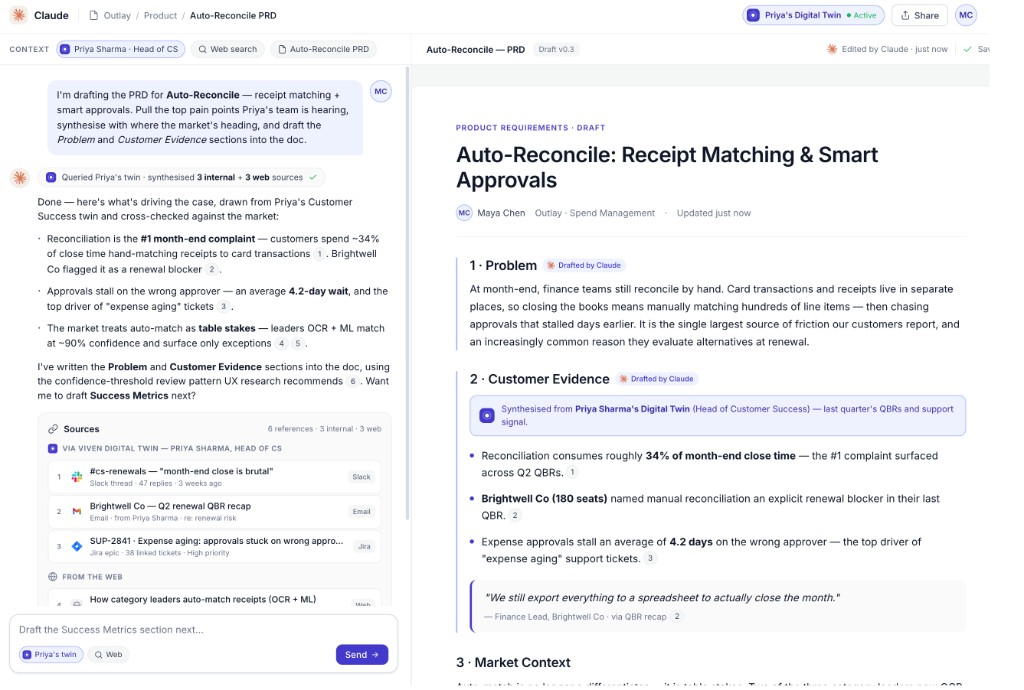Open citation 5 in chat market bullet
Screen dimensions: 1024x690
pos(298,343)
